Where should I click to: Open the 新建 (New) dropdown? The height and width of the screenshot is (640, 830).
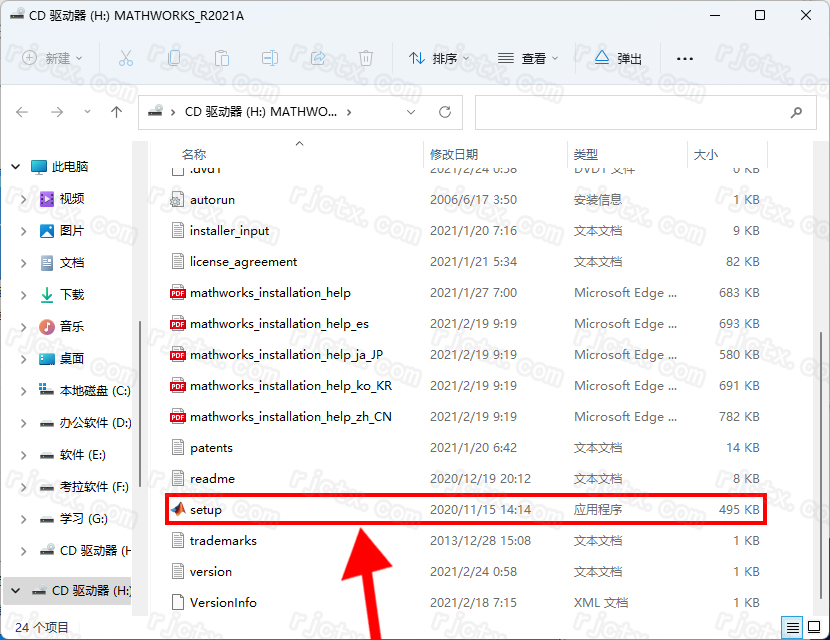click(x=52, y=58)
